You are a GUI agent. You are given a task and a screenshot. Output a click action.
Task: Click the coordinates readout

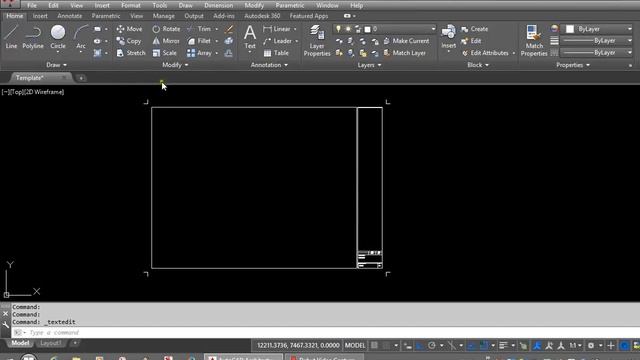(x=298, y=345)
